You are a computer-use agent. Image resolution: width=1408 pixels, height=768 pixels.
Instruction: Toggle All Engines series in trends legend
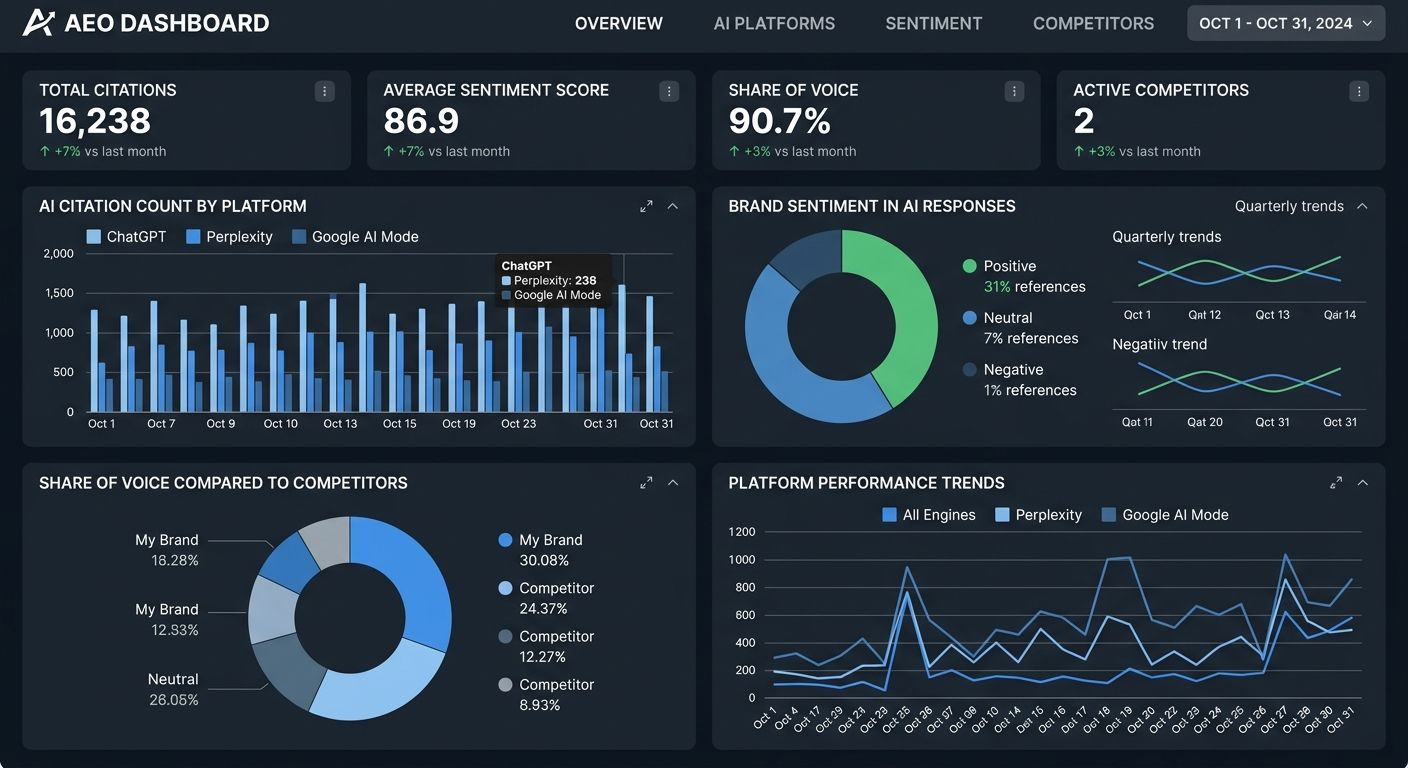(929, 515)
